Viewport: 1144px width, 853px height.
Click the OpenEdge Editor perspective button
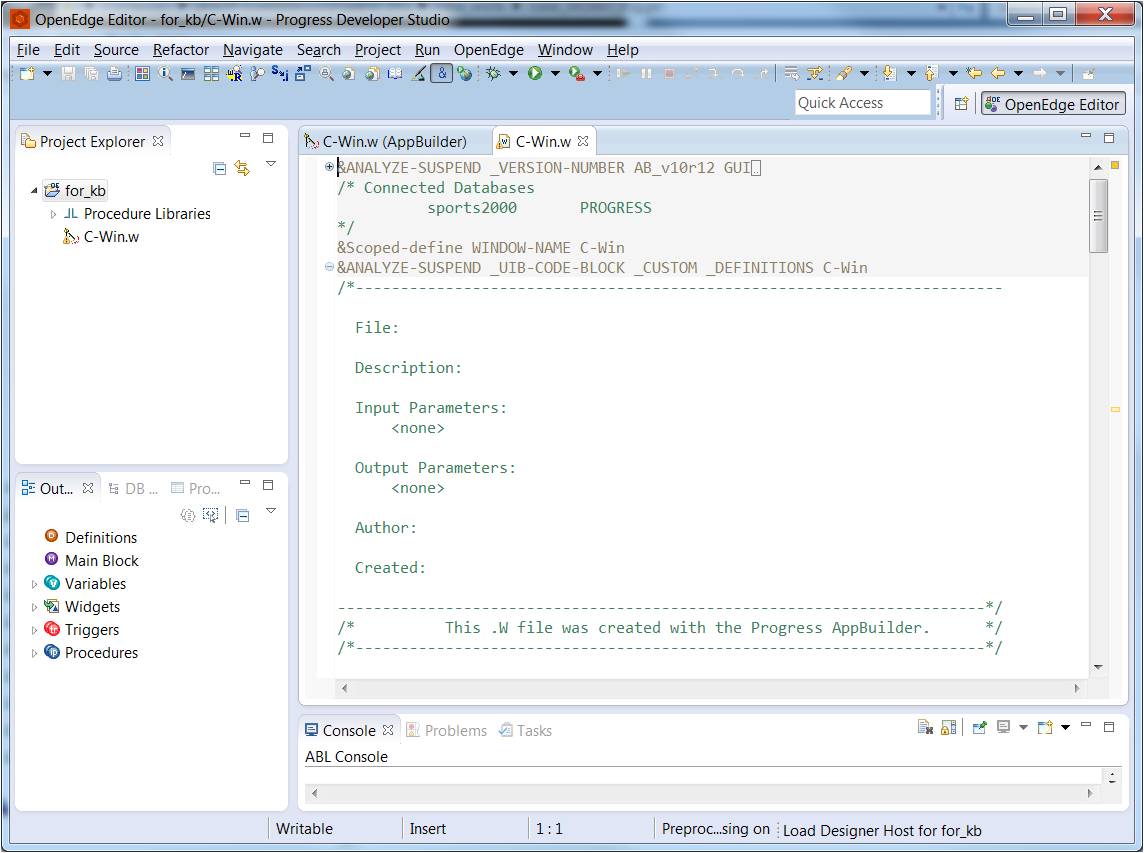pos(1053,103)
